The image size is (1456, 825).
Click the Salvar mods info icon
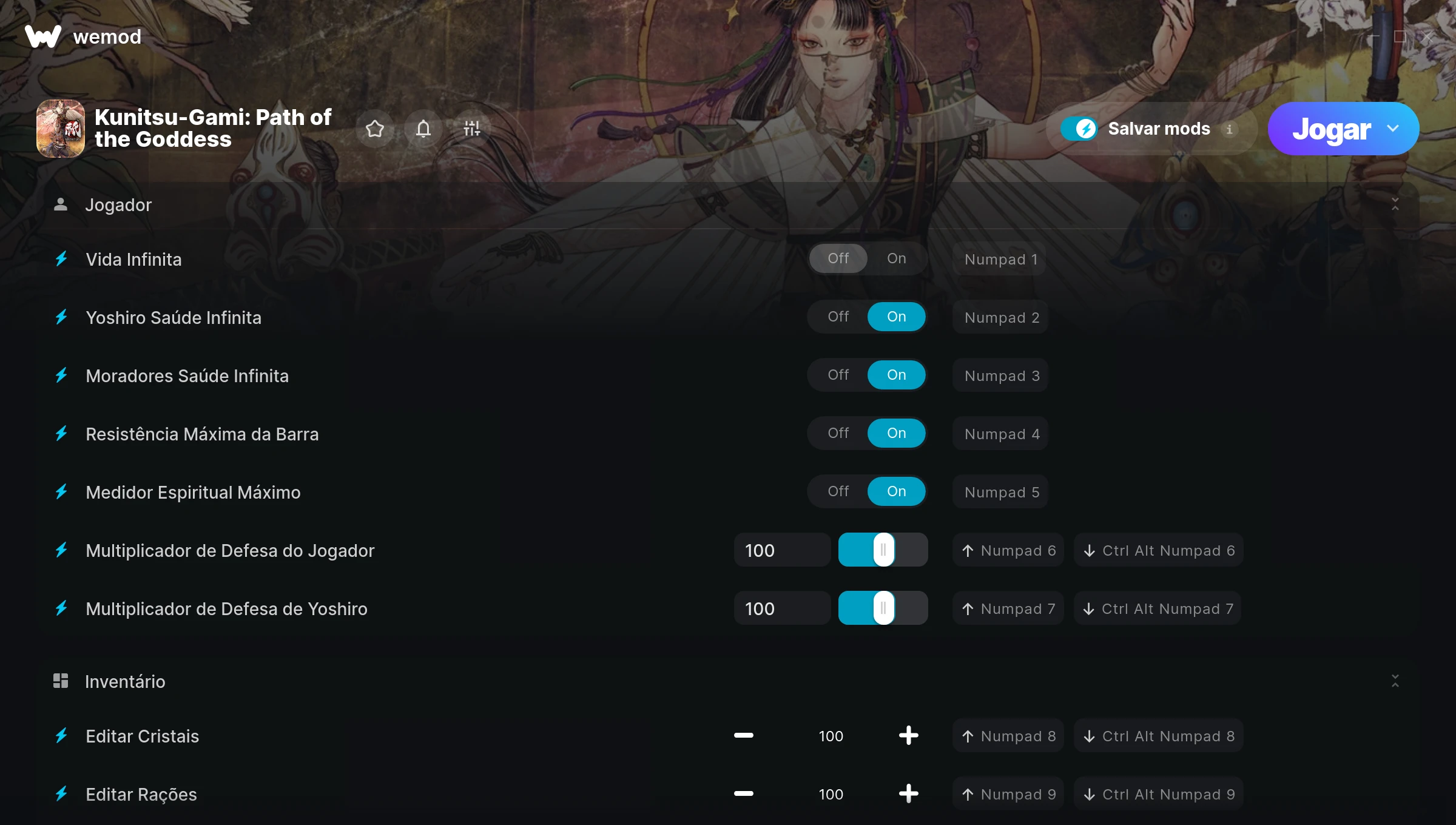(x=1230, y=129)
